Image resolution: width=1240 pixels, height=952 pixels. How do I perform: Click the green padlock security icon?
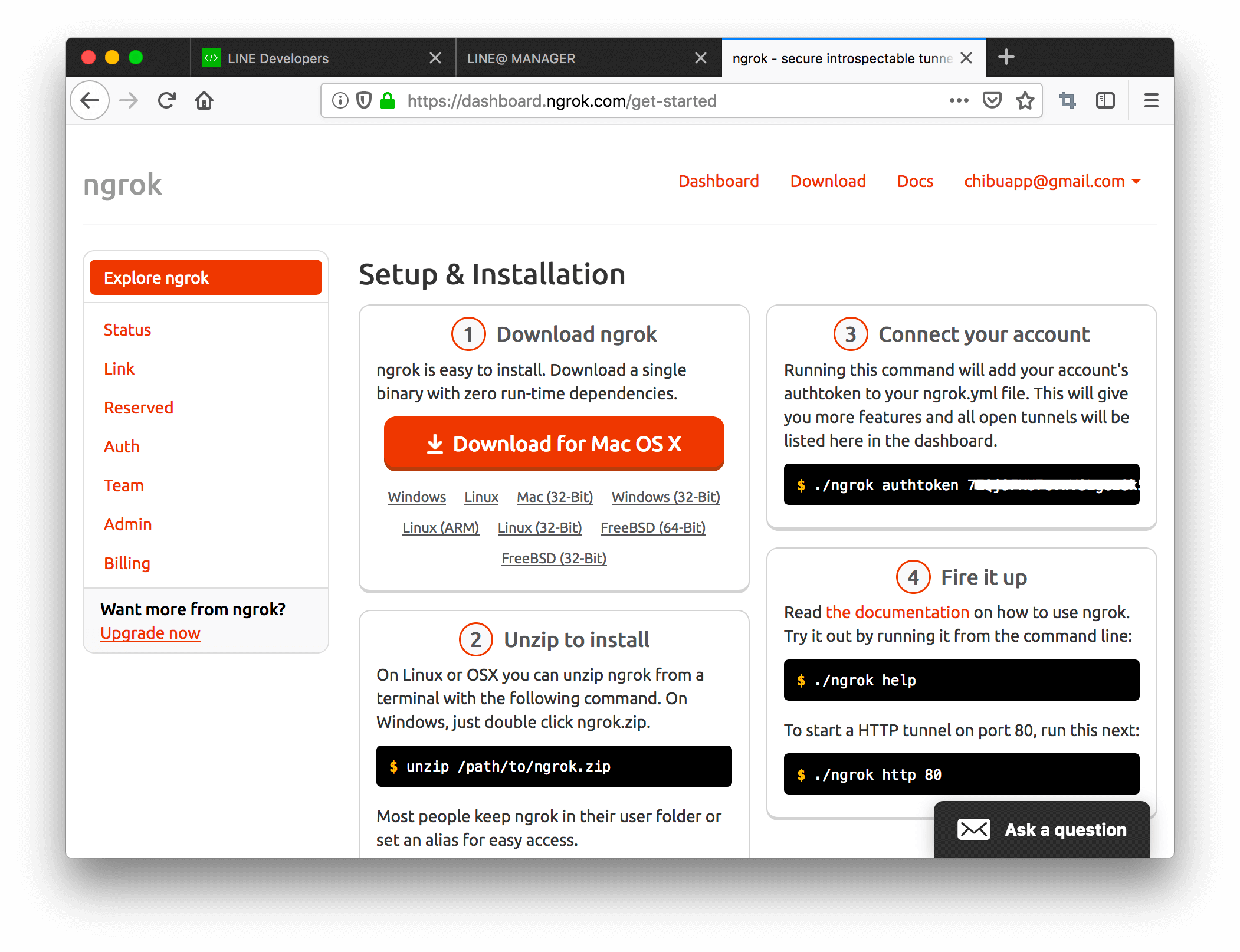click(388, 101)
